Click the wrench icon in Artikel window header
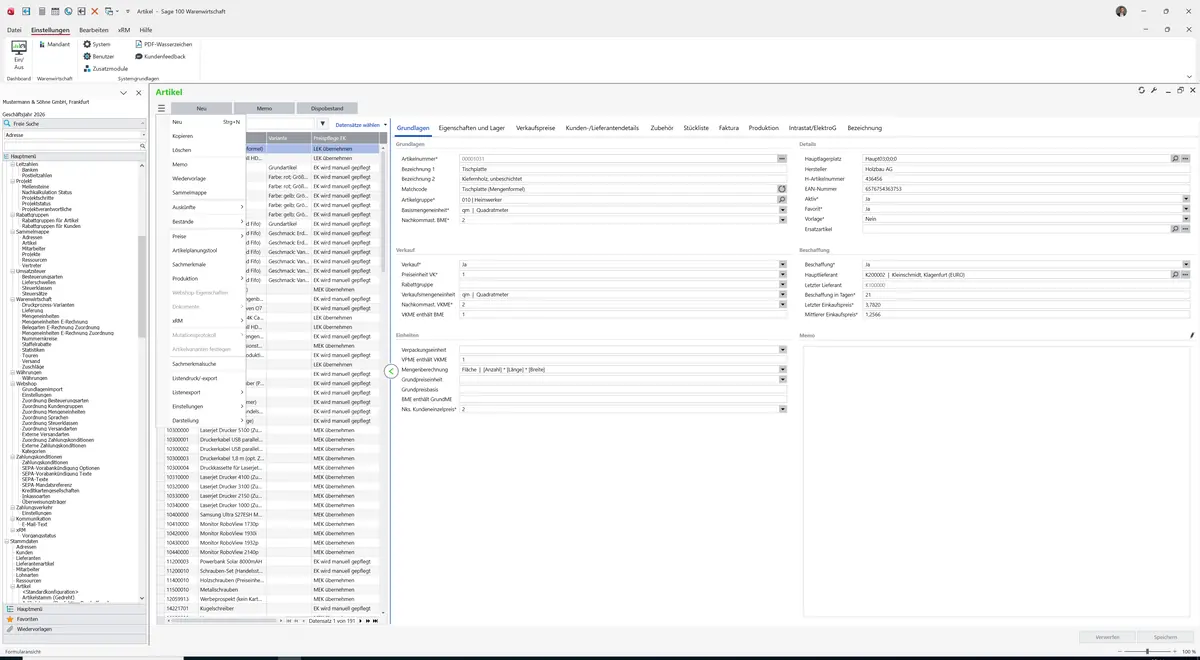Image resolution: width=1200 pixels, height=660 pixels. pos(1154,90)
